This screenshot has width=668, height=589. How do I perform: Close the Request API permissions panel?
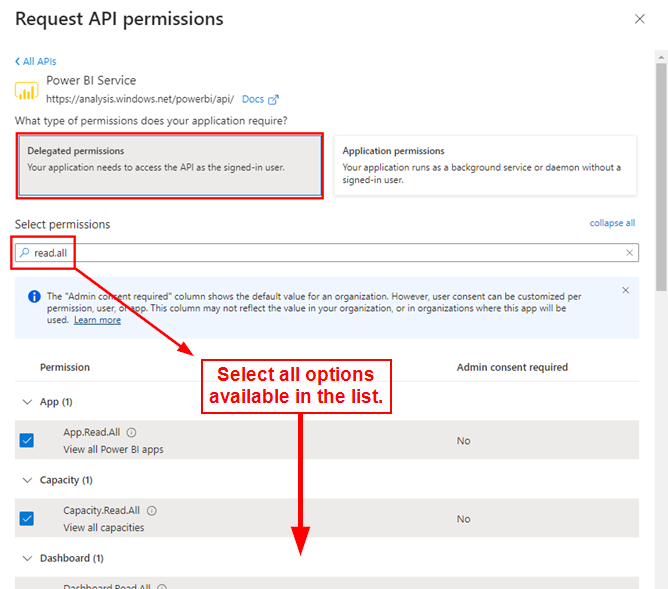coord(640,19)
